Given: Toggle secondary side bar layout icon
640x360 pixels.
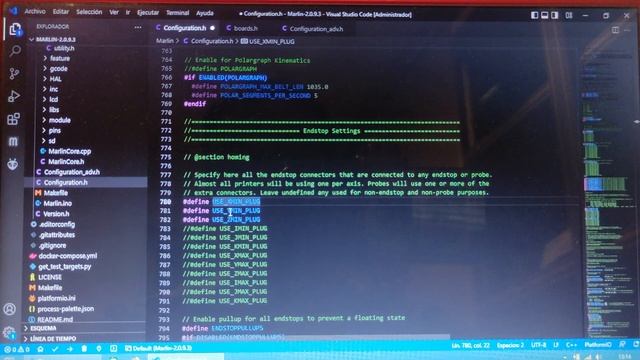Looking at the screenshot, I should [555, 15].
